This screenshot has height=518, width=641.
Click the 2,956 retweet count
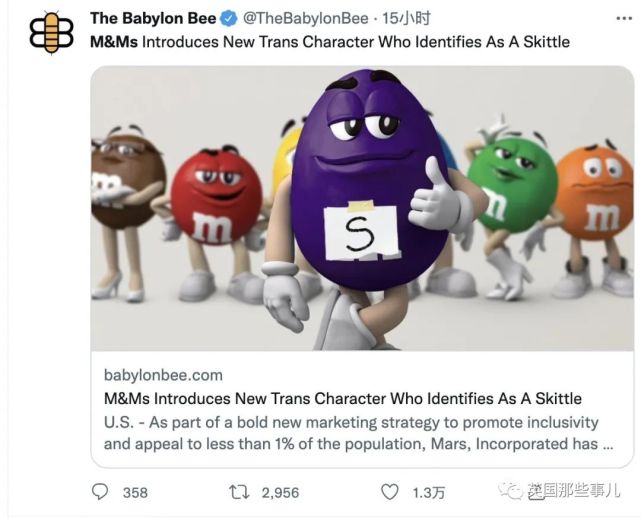point(279,492)
